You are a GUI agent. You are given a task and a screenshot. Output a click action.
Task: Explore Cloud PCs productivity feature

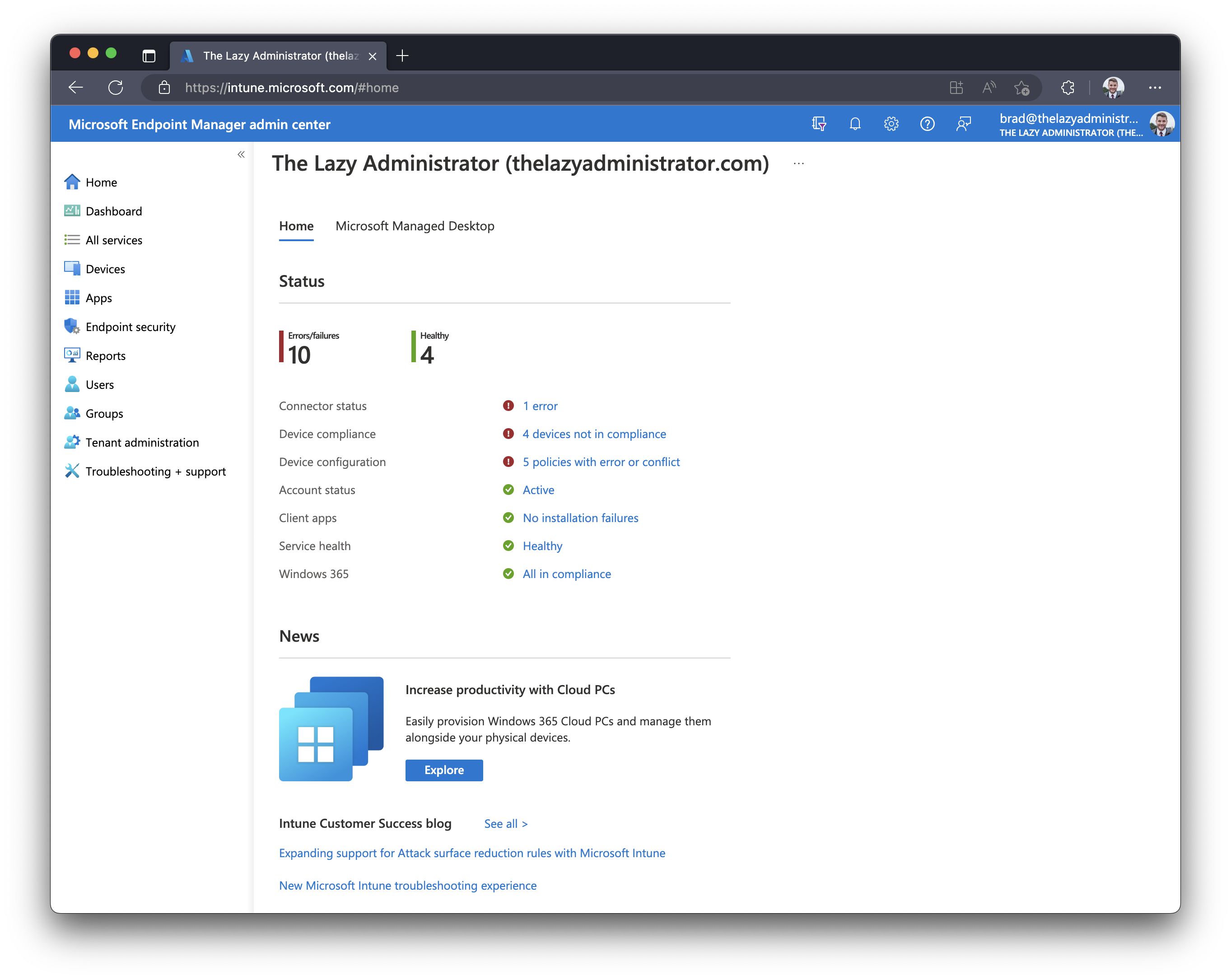point(443,769)
